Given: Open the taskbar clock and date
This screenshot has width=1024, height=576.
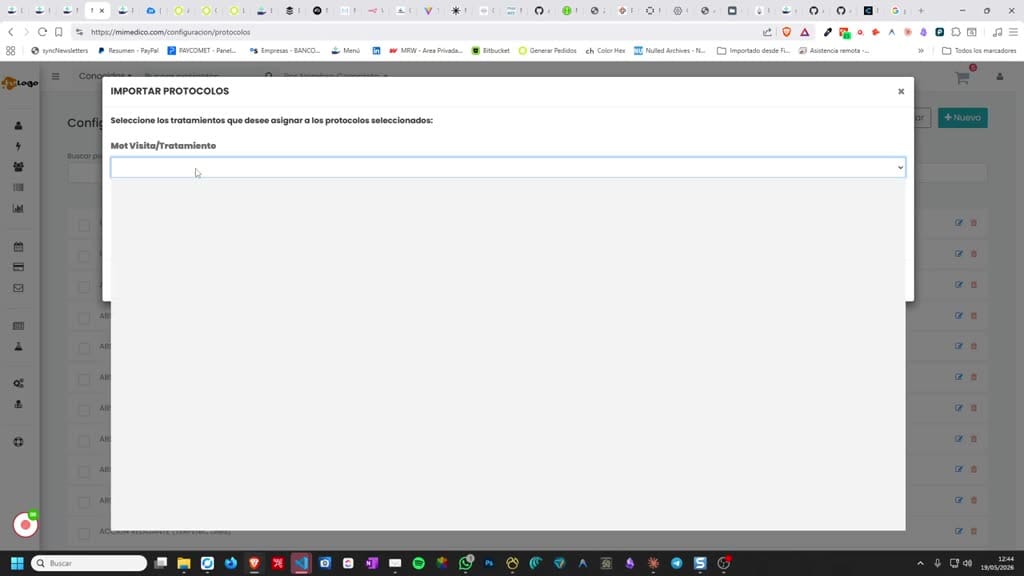Looking at the screenshot, I should click(x=997, y=563).
